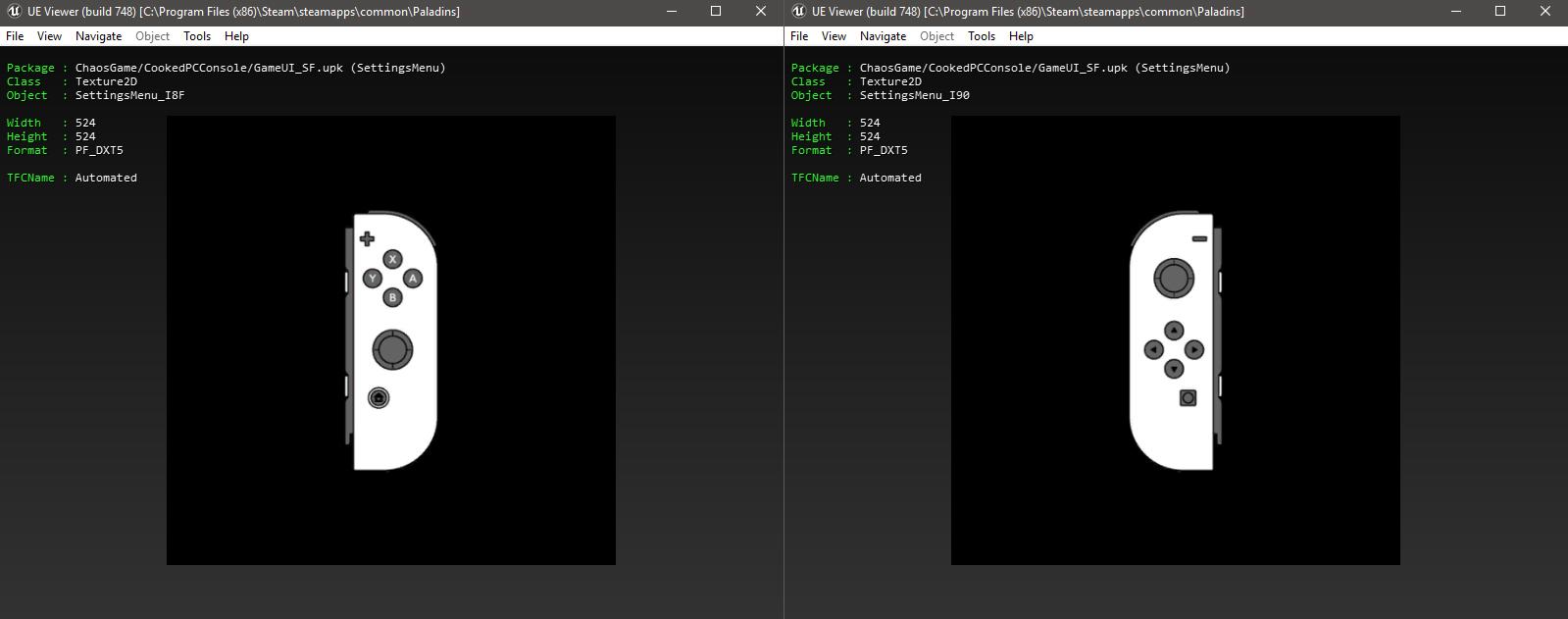Click the up arrow button on the Joy-Con
Viewport: 1568px width, 619px height.
tap(1174, 331)
